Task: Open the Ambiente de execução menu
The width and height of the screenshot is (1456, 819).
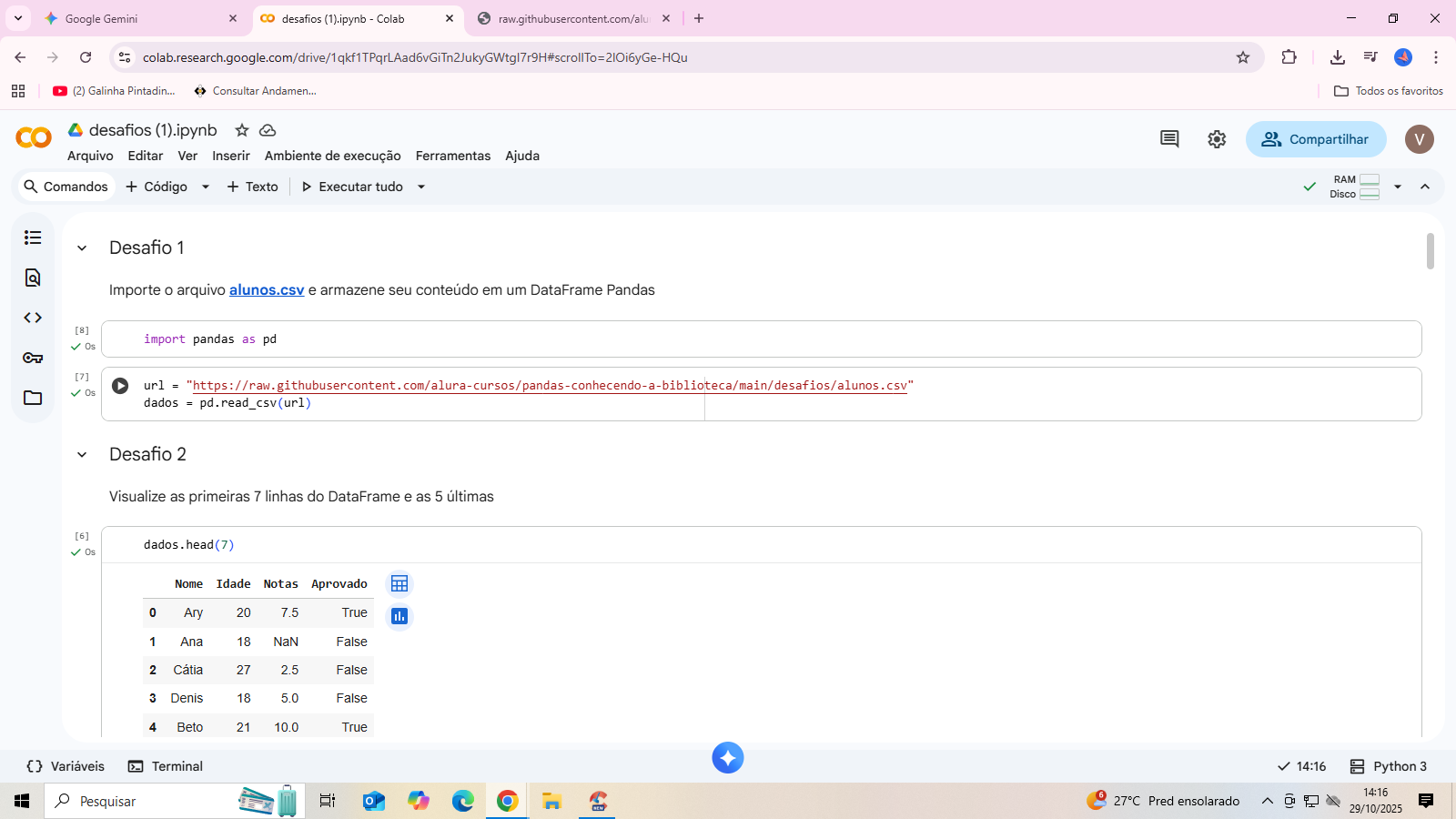Action: click(x=333, y=156)
